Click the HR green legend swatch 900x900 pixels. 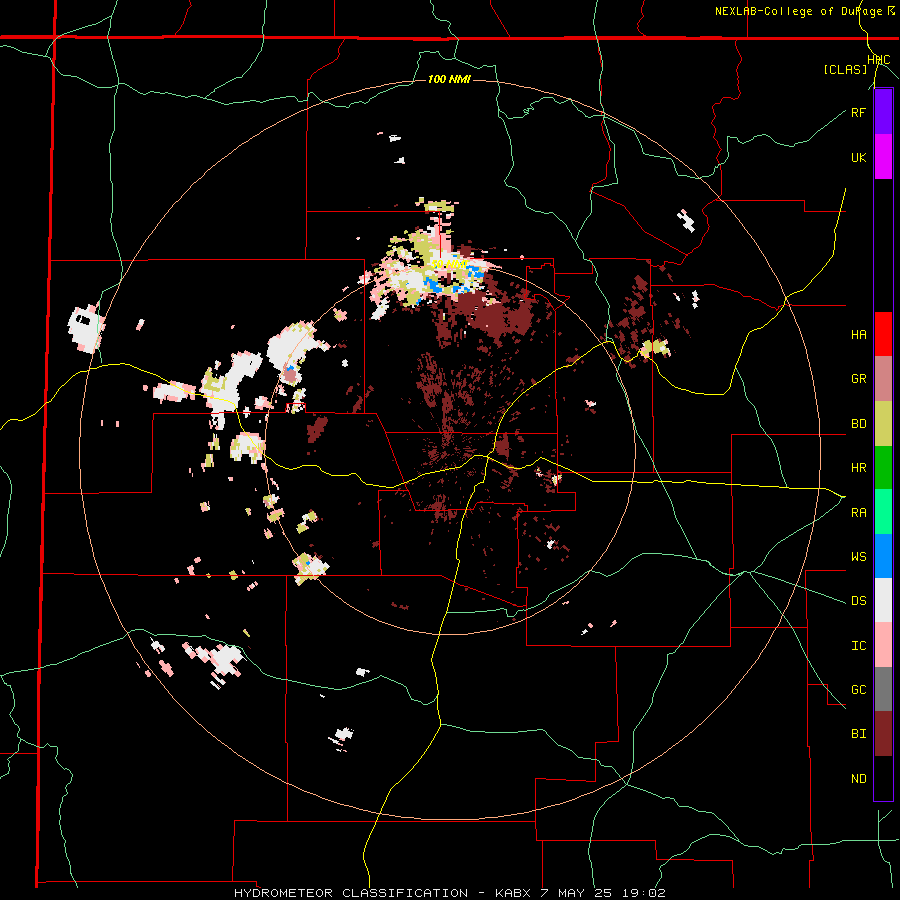[883, 467]
